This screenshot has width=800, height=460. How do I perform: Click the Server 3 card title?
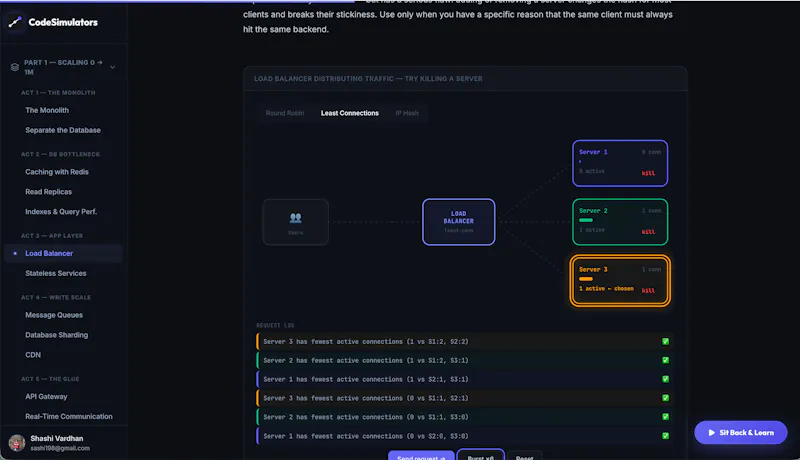[593, 269]
